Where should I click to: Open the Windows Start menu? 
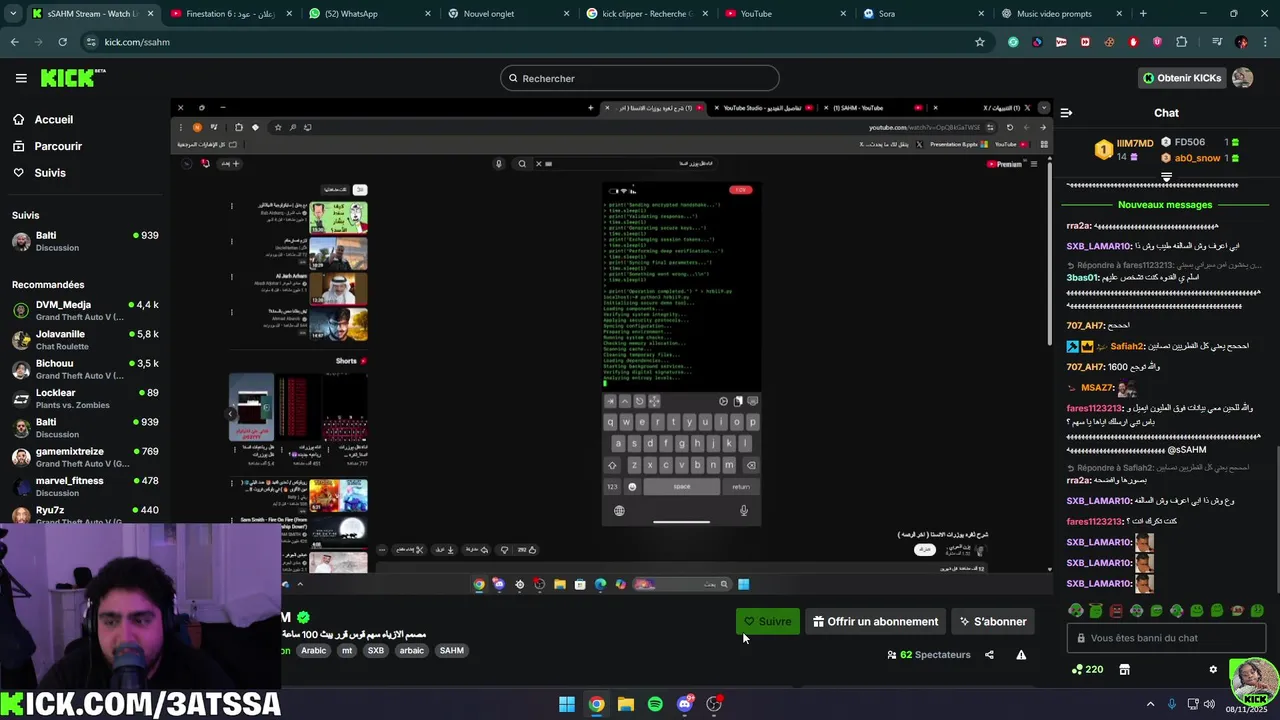(x=567, y=704)
